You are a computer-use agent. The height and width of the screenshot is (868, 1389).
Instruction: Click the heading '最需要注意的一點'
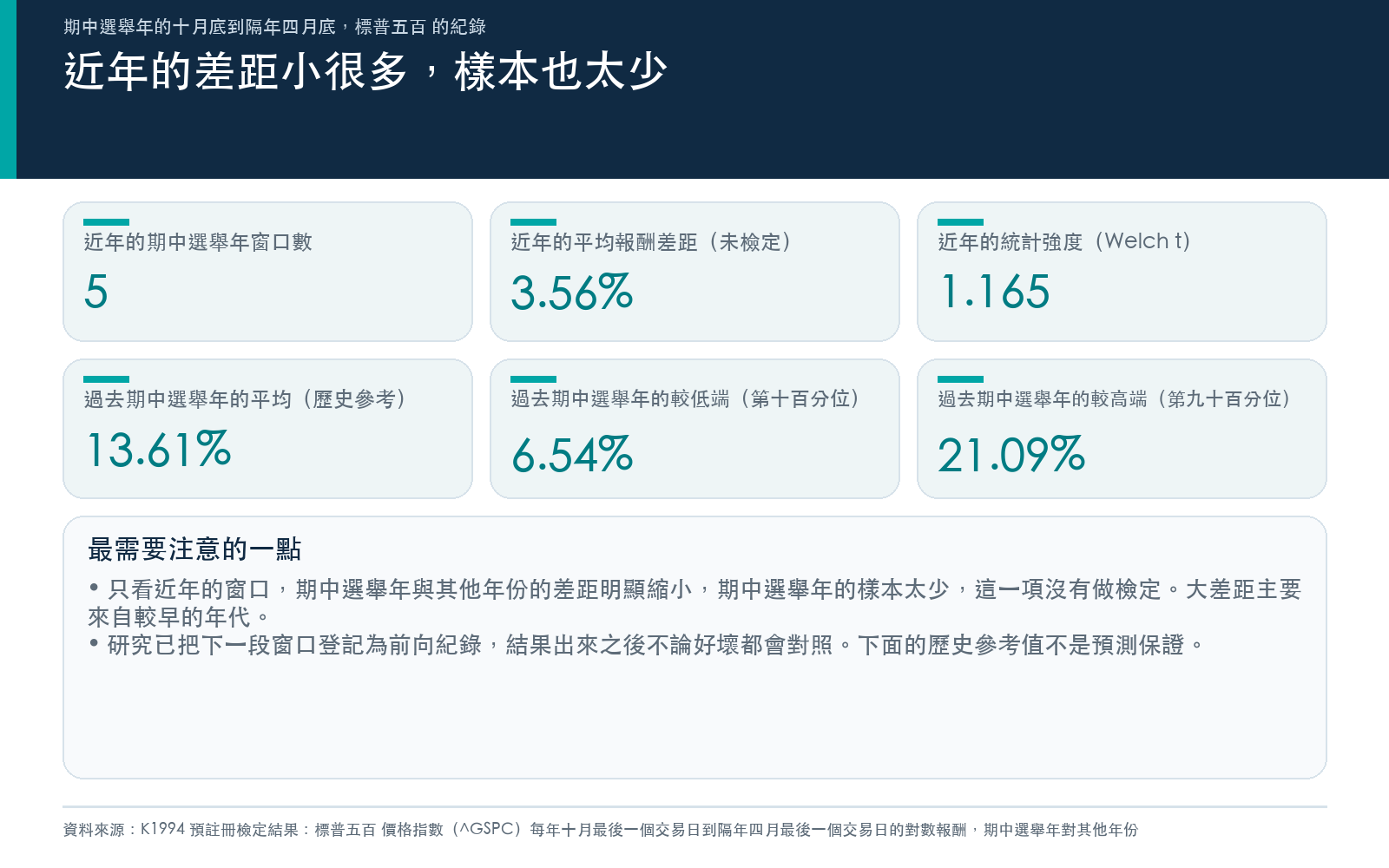[x=194, y=549]
